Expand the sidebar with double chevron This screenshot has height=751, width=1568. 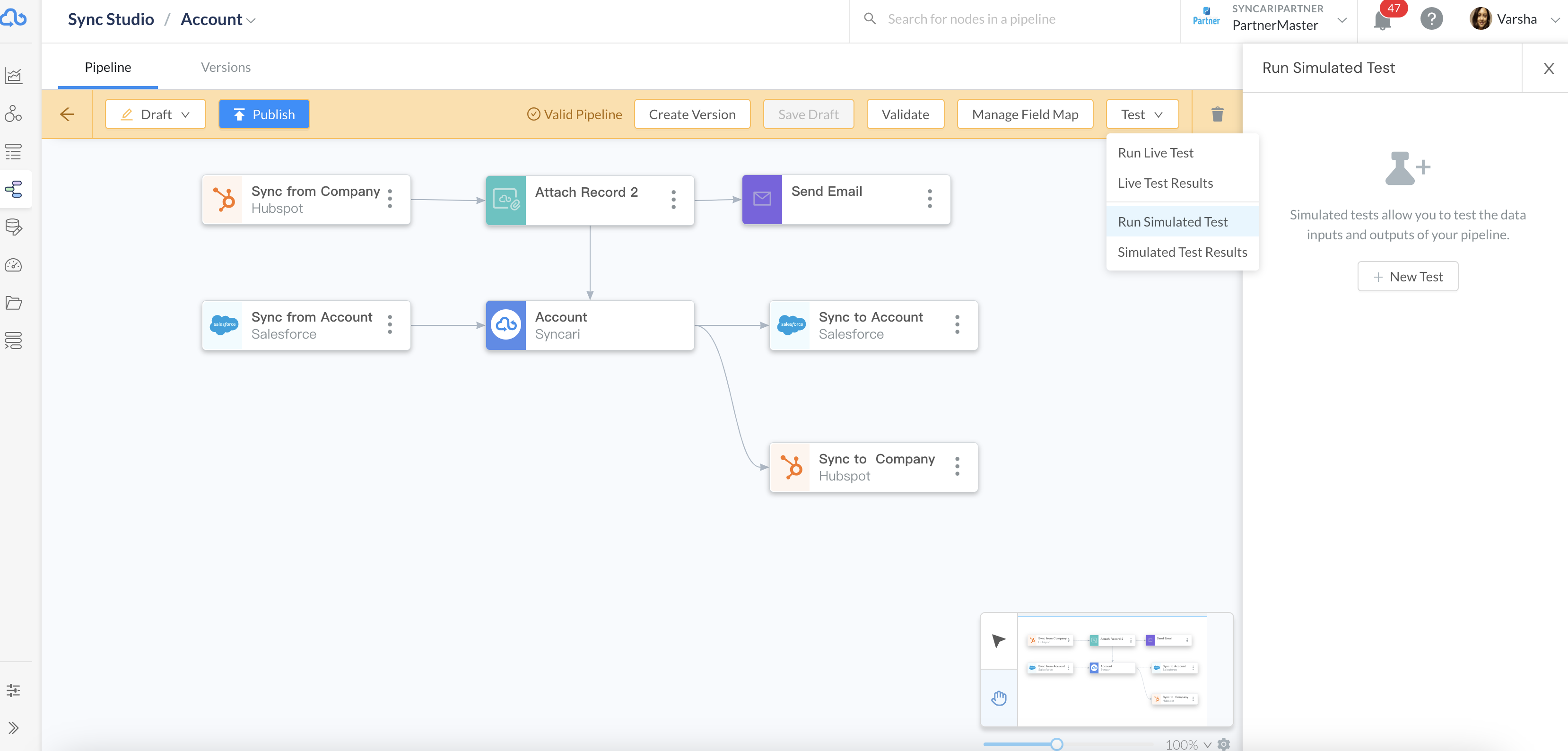(x=13, y=727)
